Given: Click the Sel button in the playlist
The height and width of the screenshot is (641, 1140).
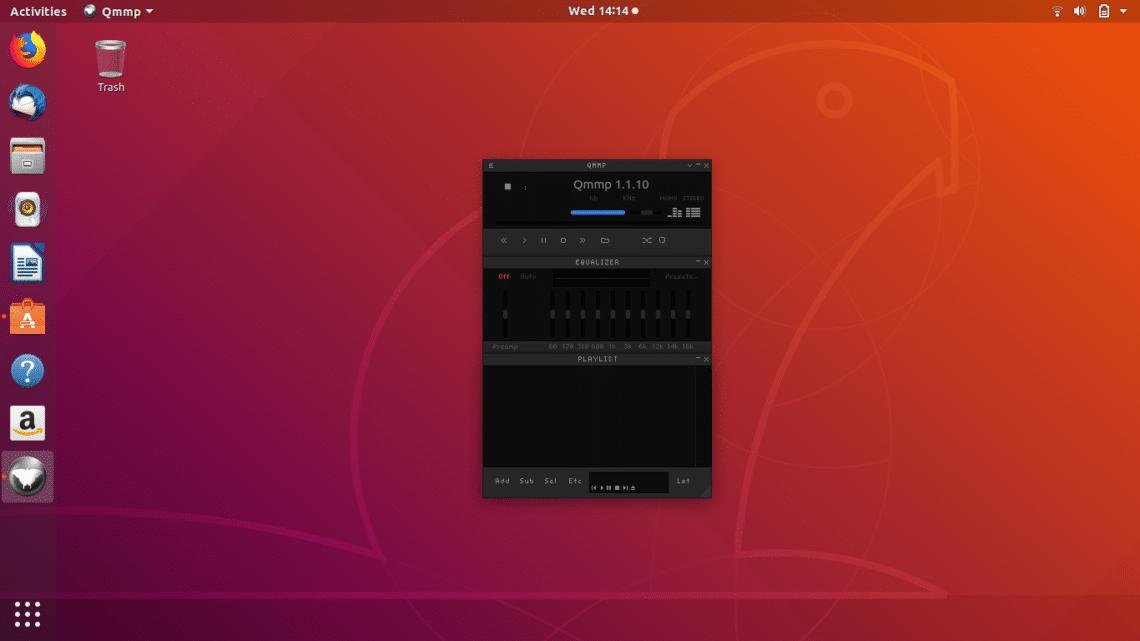Looking at the screenshot, I should point(550,481).
